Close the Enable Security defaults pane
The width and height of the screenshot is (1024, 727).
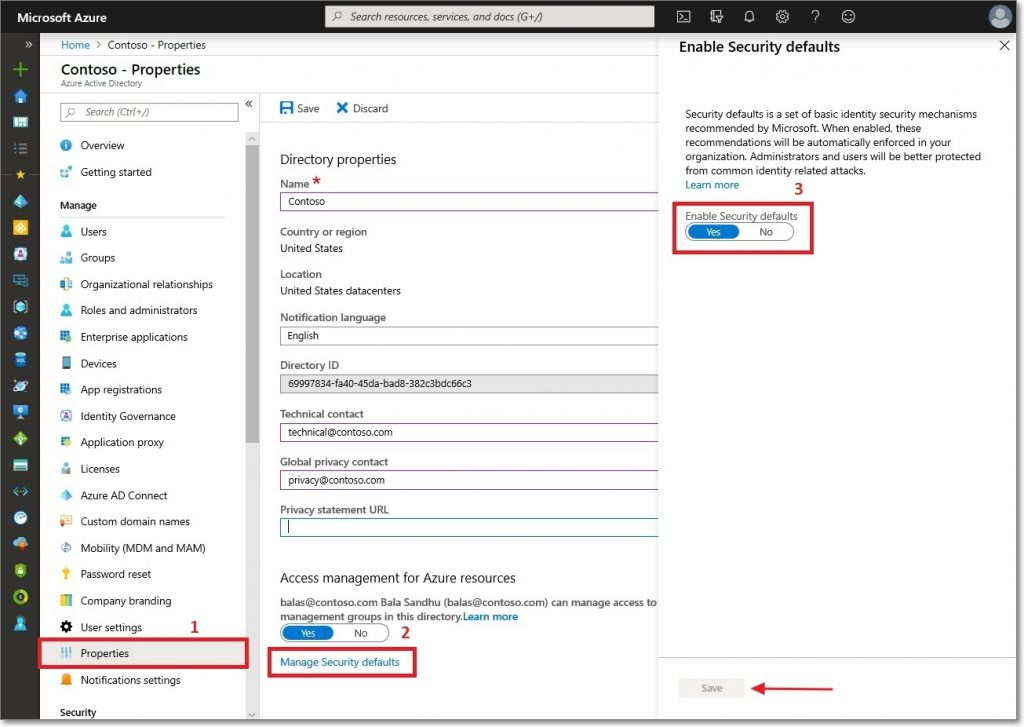[1004, 46]
